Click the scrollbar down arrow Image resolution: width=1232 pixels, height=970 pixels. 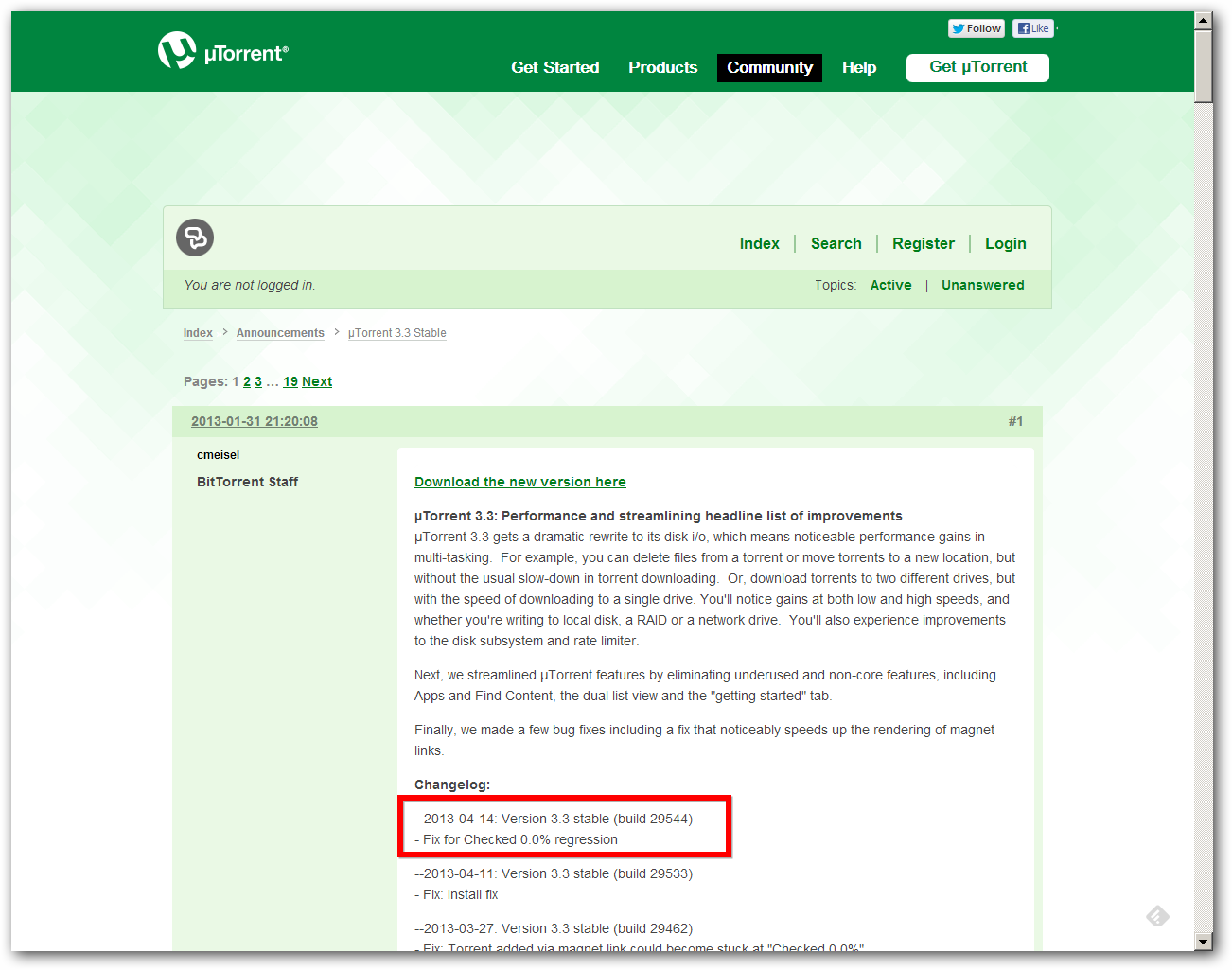1203,942
